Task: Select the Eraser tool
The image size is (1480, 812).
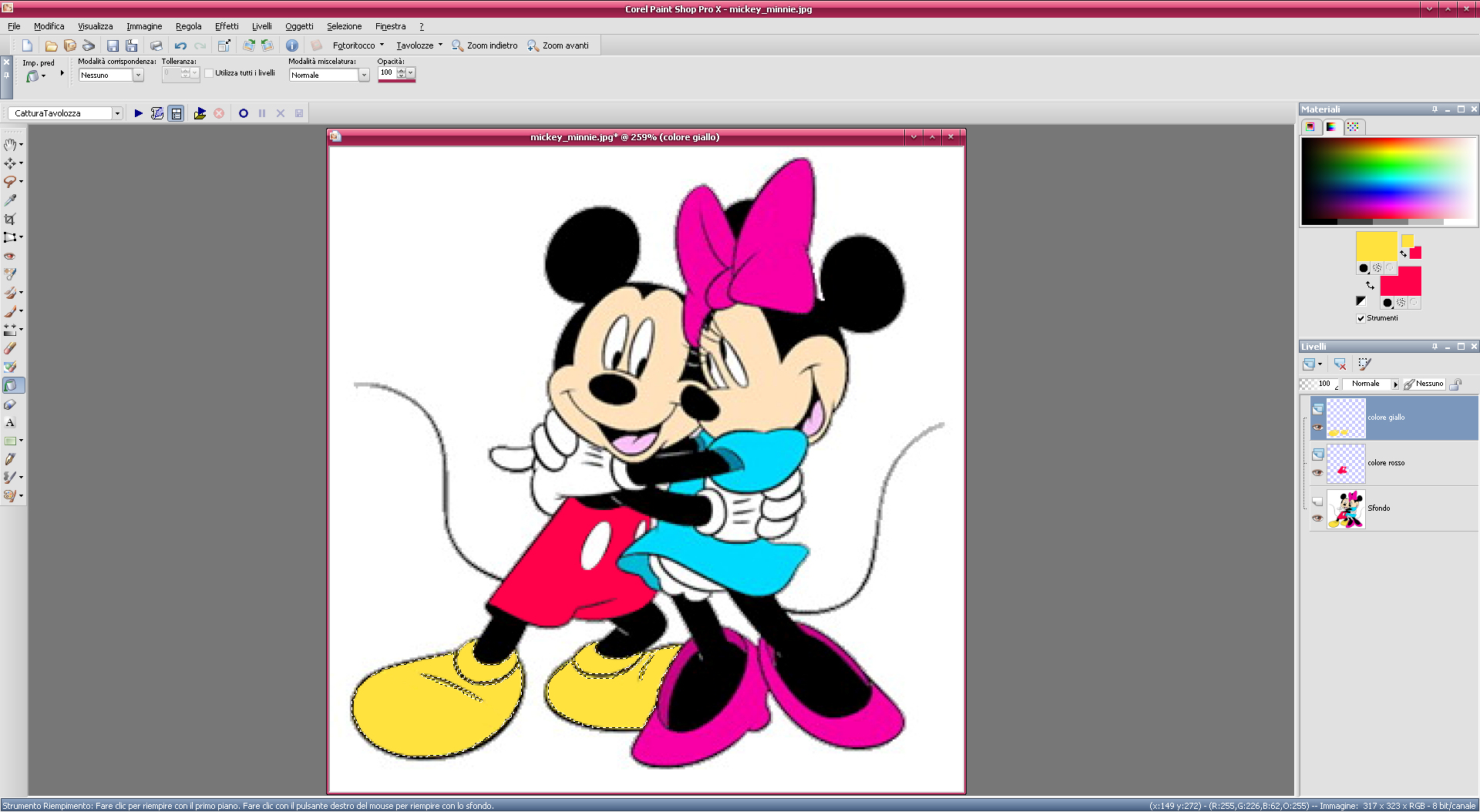Action: tap(10, 348)
